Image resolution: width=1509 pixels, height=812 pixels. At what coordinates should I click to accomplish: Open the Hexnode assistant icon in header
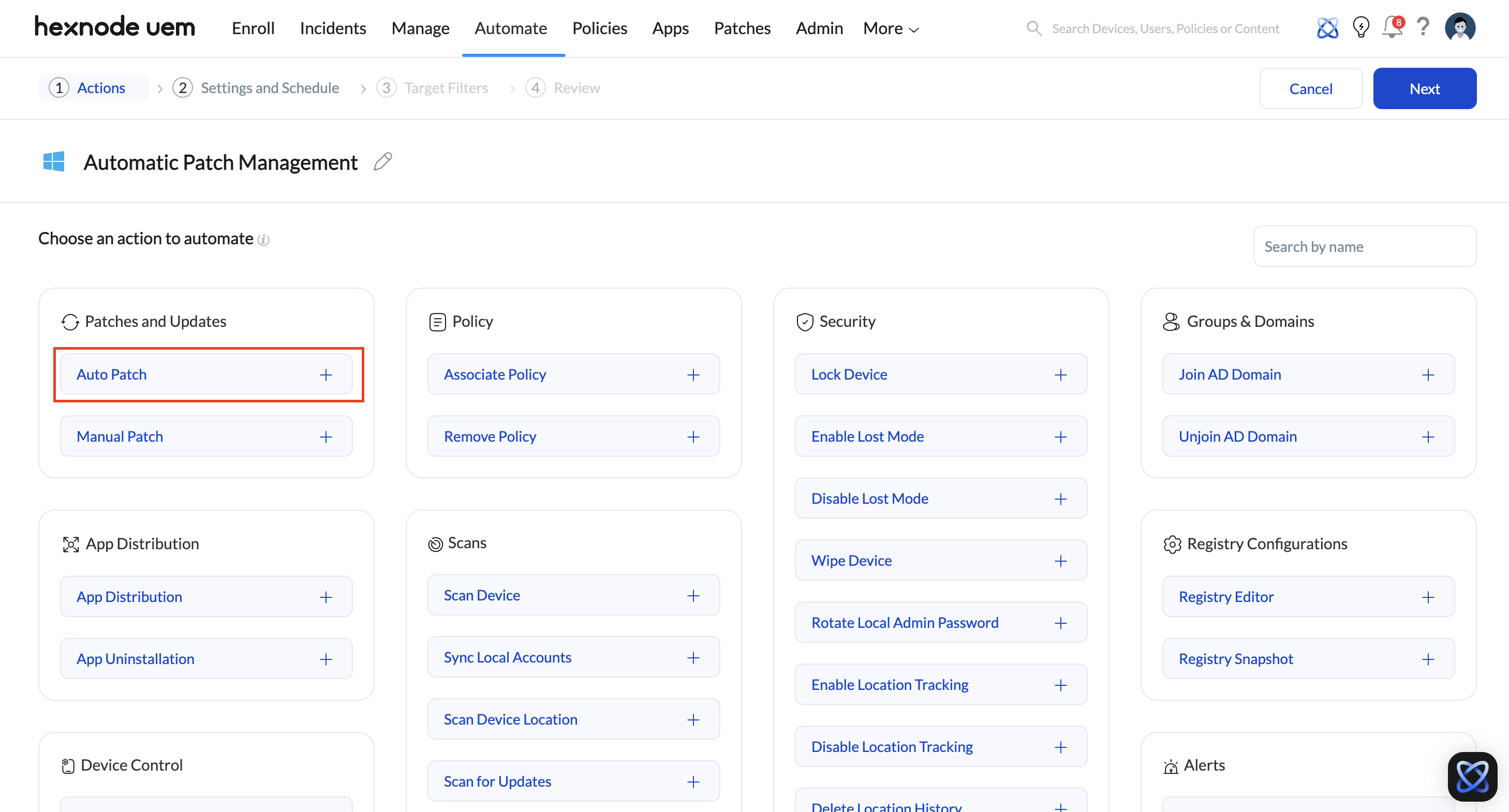(x=1327, y=27)
